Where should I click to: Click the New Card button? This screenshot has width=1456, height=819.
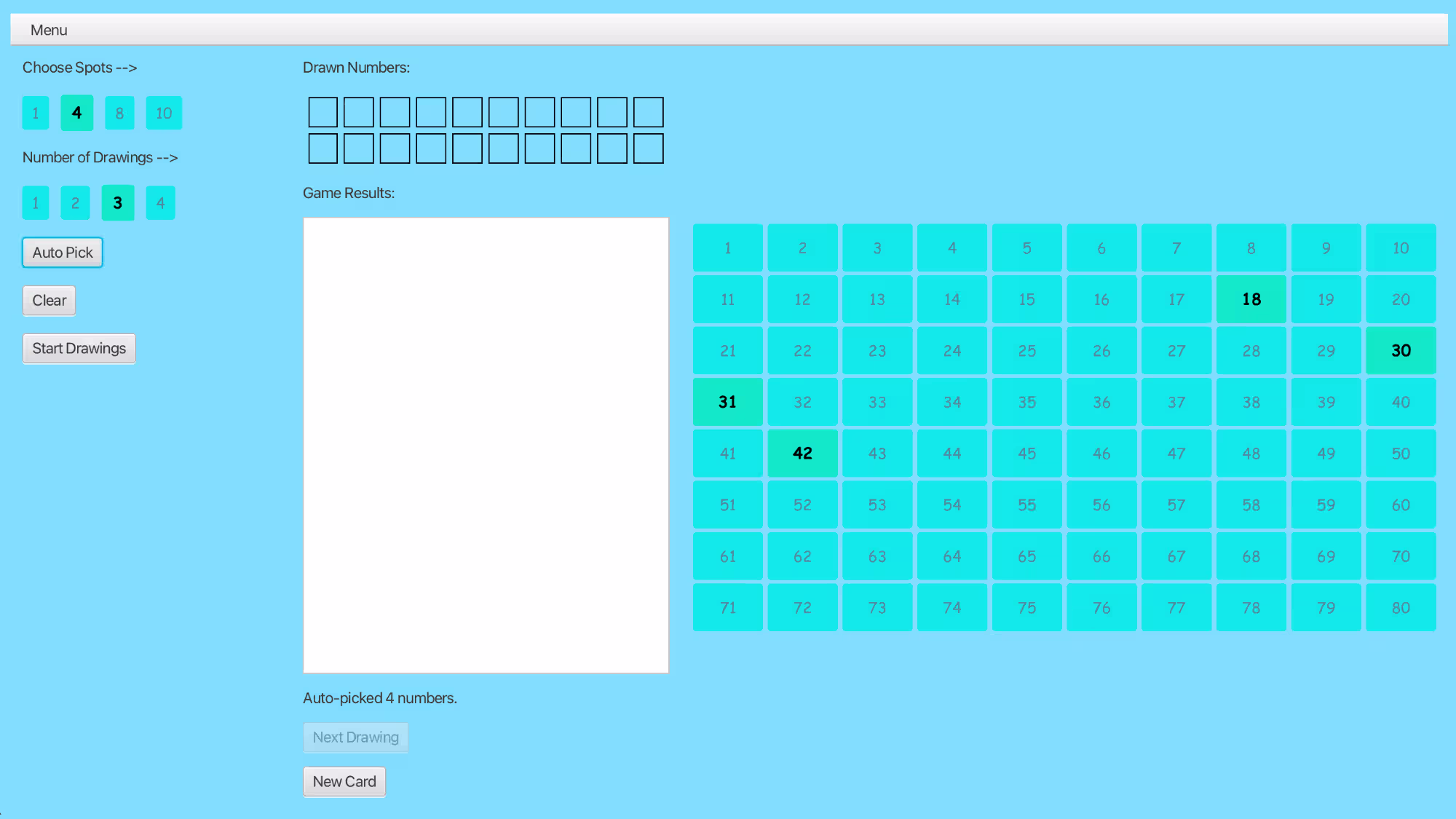point(344,782)
